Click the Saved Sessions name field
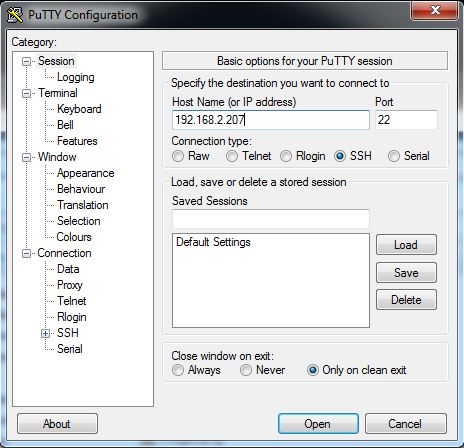 [271, 219]
